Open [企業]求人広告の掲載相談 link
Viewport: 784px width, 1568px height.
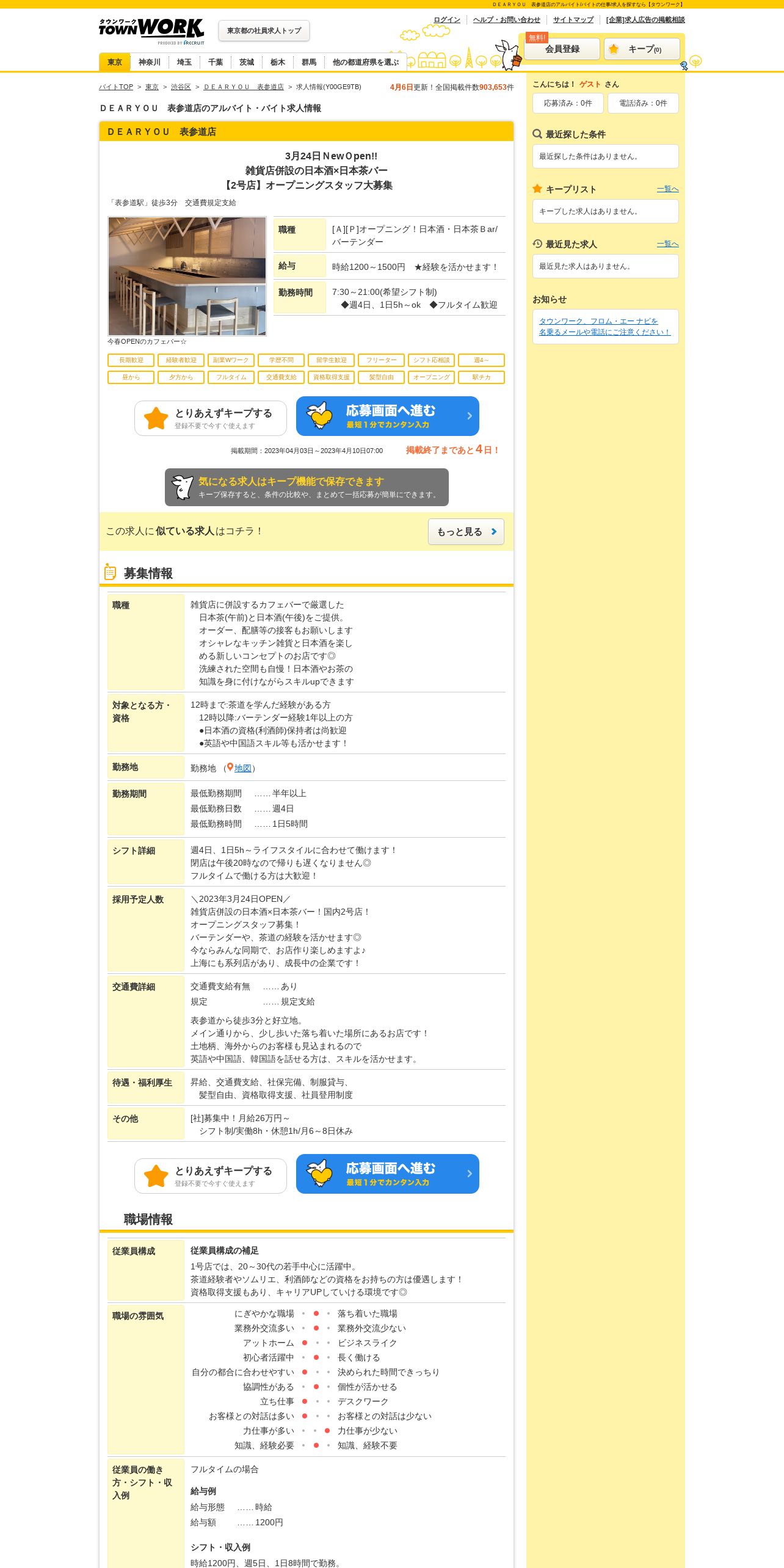point(645,20)
